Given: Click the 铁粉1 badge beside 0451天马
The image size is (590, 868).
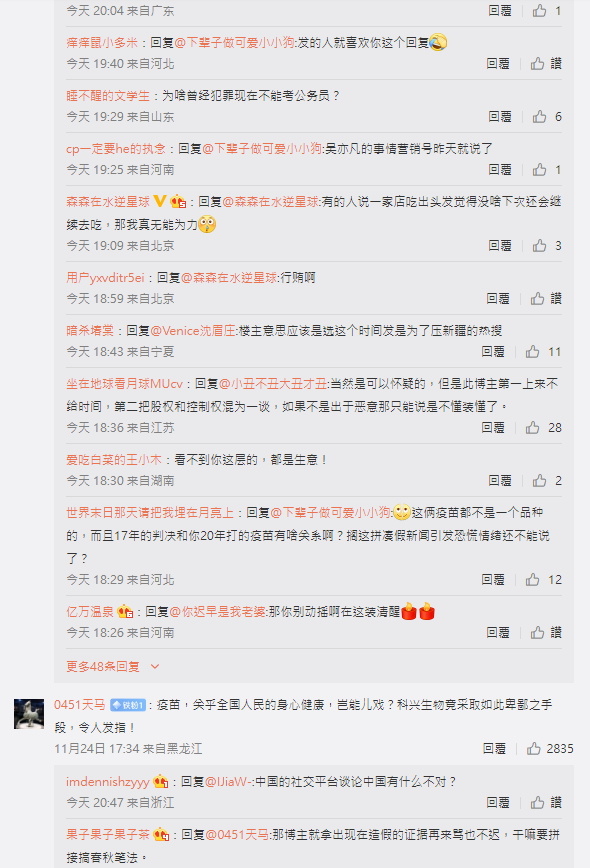Looking at the screenshot, I should pos(128,705).
